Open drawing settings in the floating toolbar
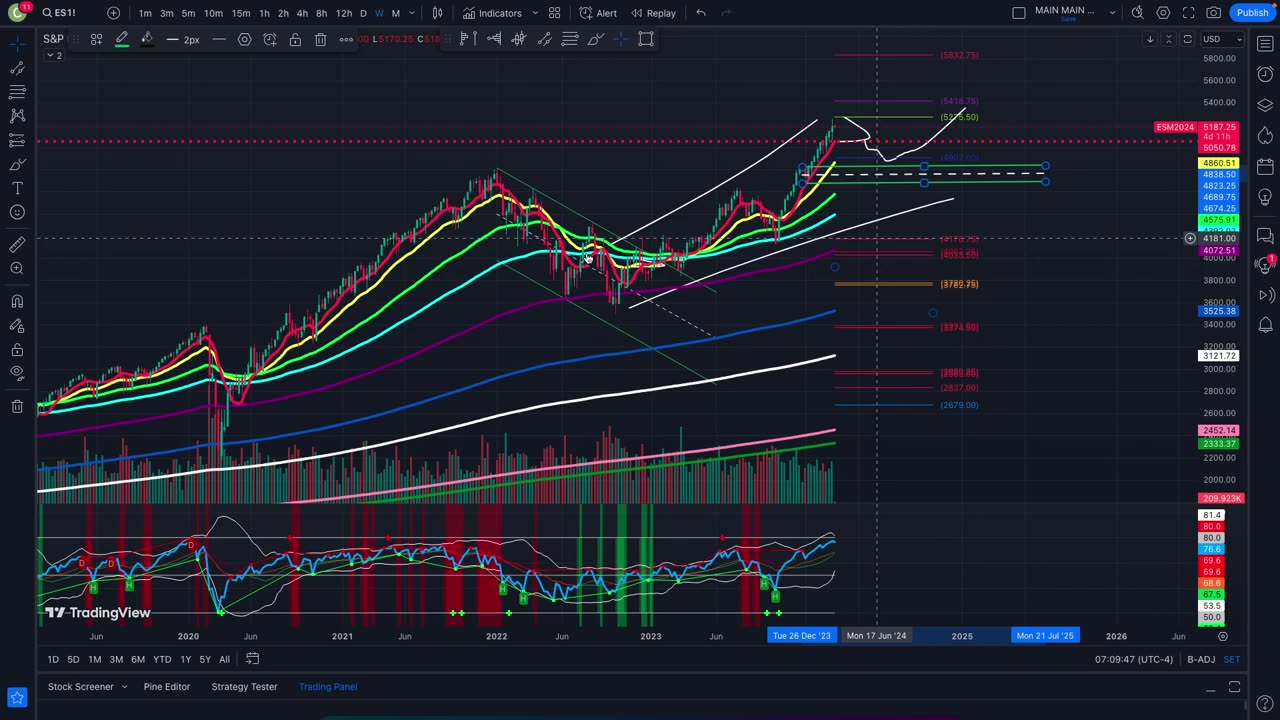Screen dimensions: 1280x720 click(244, 39)
